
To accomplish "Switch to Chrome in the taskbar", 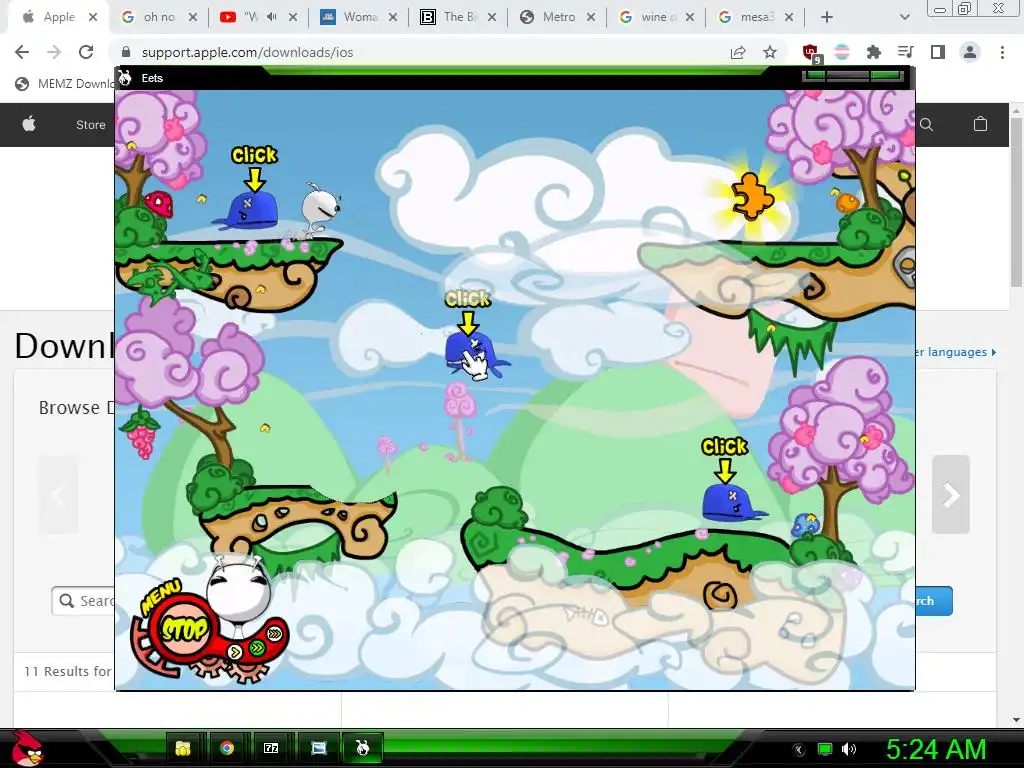I will coord(227,748).
